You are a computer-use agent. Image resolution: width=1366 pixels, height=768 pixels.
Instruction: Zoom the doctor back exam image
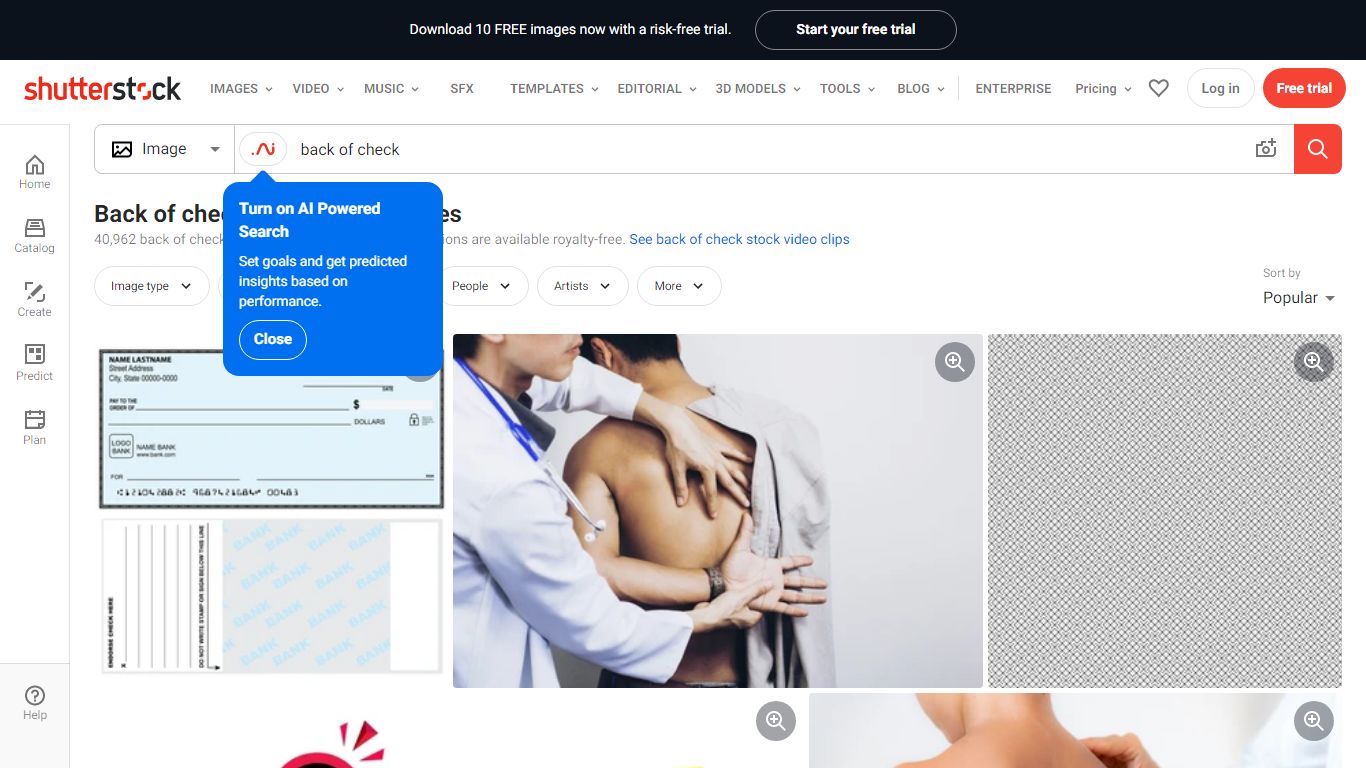coord(955,361)
